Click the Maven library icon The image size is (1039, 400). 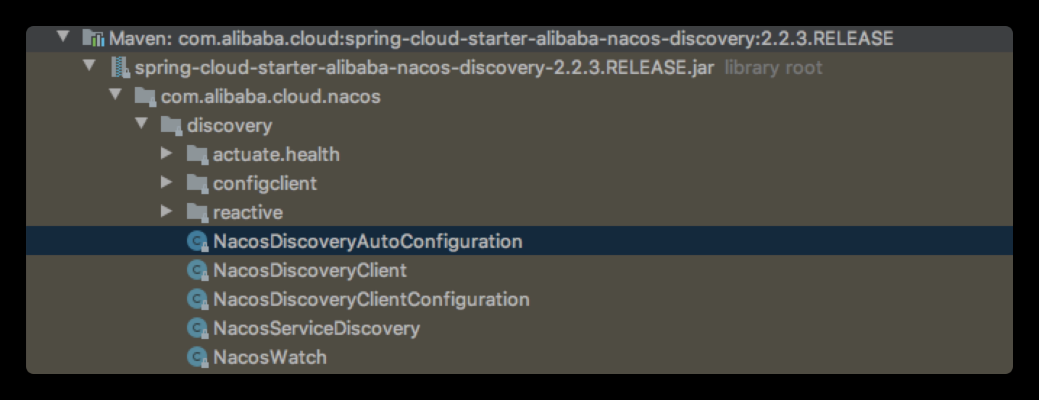point(93,38)
